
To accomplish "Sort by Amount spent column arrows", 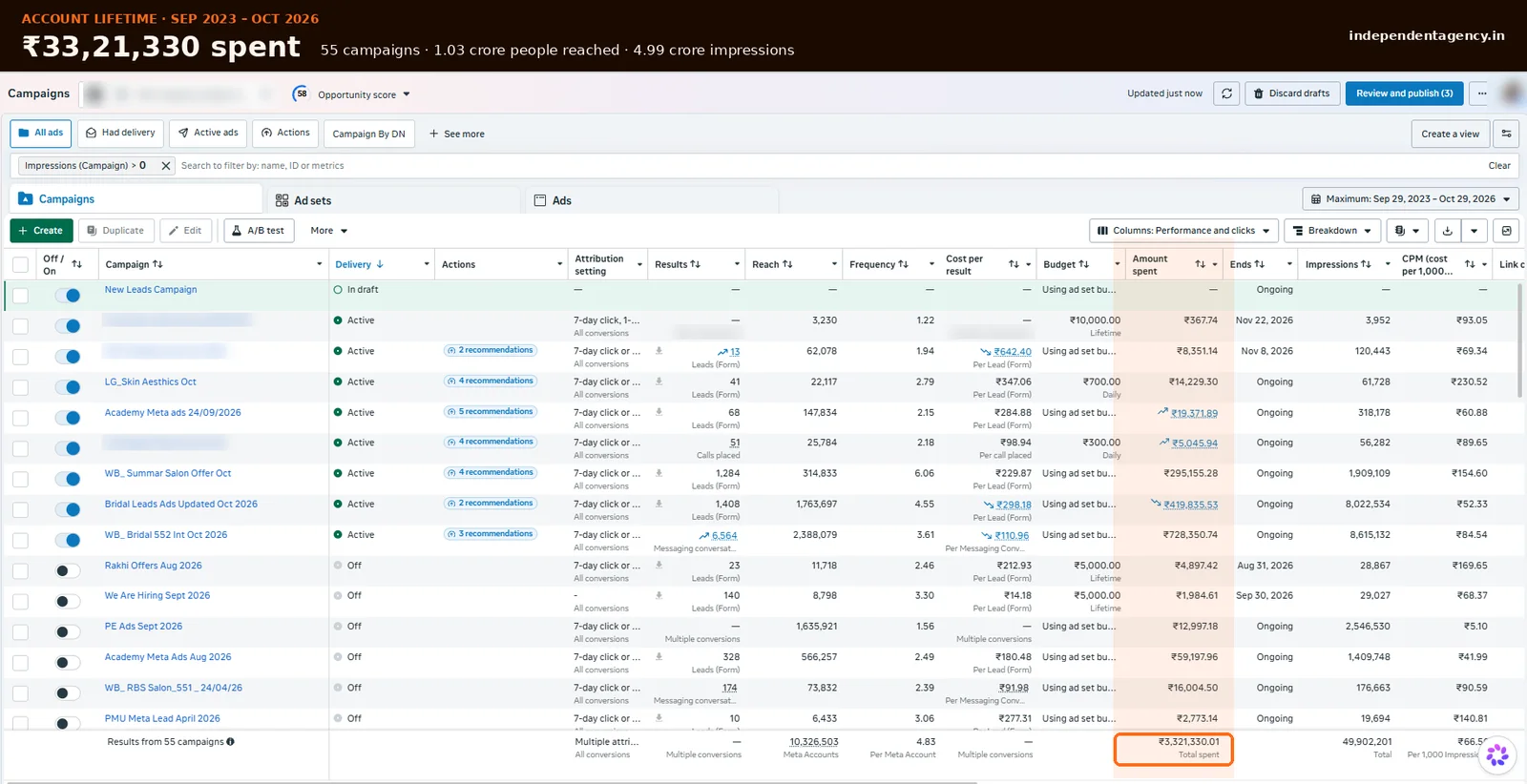I will (1200, 264).
